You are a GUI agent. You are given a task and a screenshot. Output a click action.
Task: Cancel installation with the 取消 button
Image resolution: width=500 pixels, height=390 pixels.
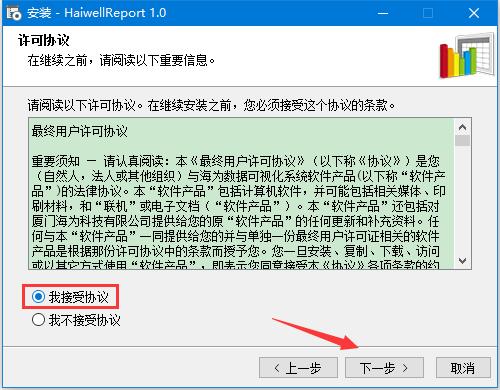(463, 368)
